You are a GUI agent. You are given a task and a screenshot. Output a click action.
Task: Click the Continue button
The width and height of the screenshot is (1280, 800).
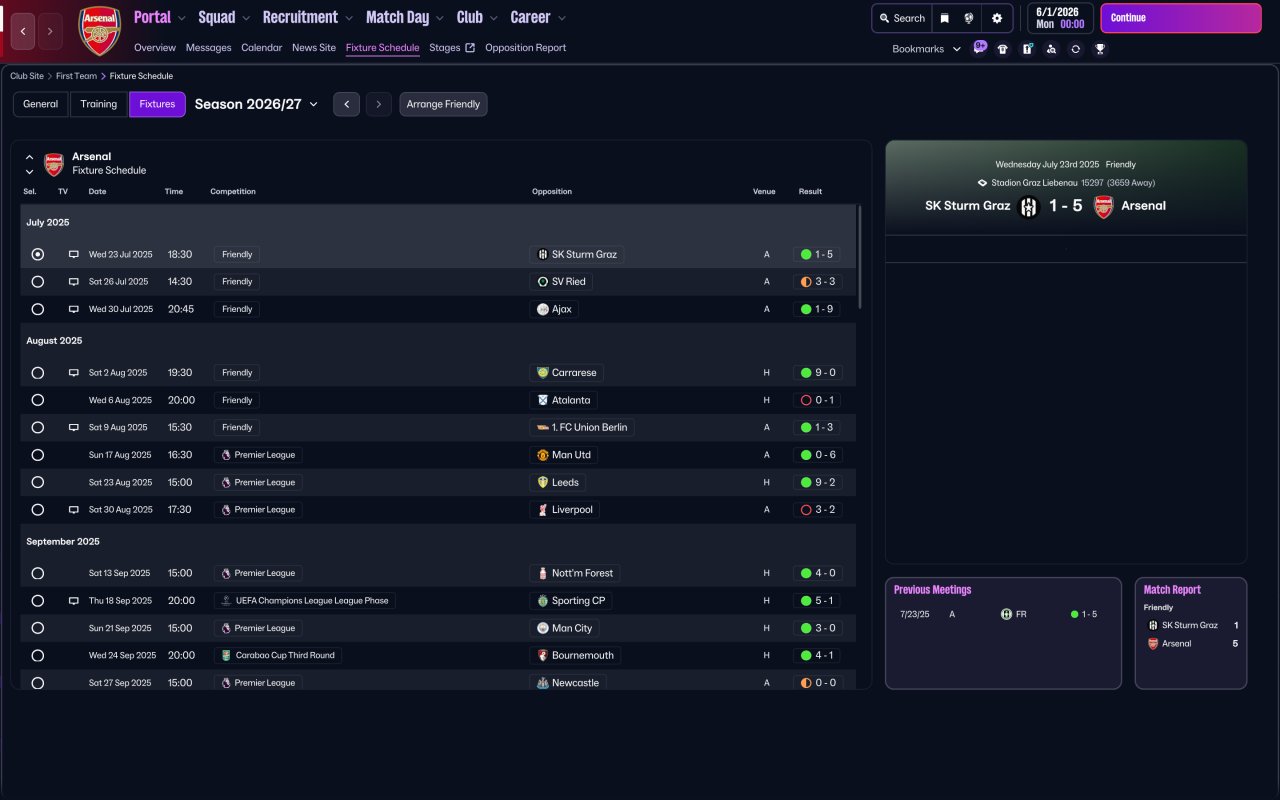[1181, 18]
